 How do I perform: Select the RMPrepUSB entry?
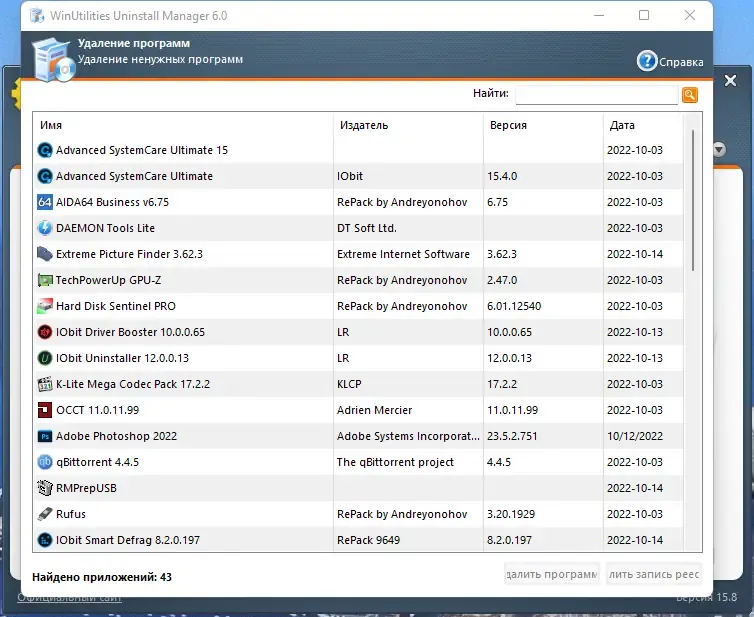pos(87,488)
